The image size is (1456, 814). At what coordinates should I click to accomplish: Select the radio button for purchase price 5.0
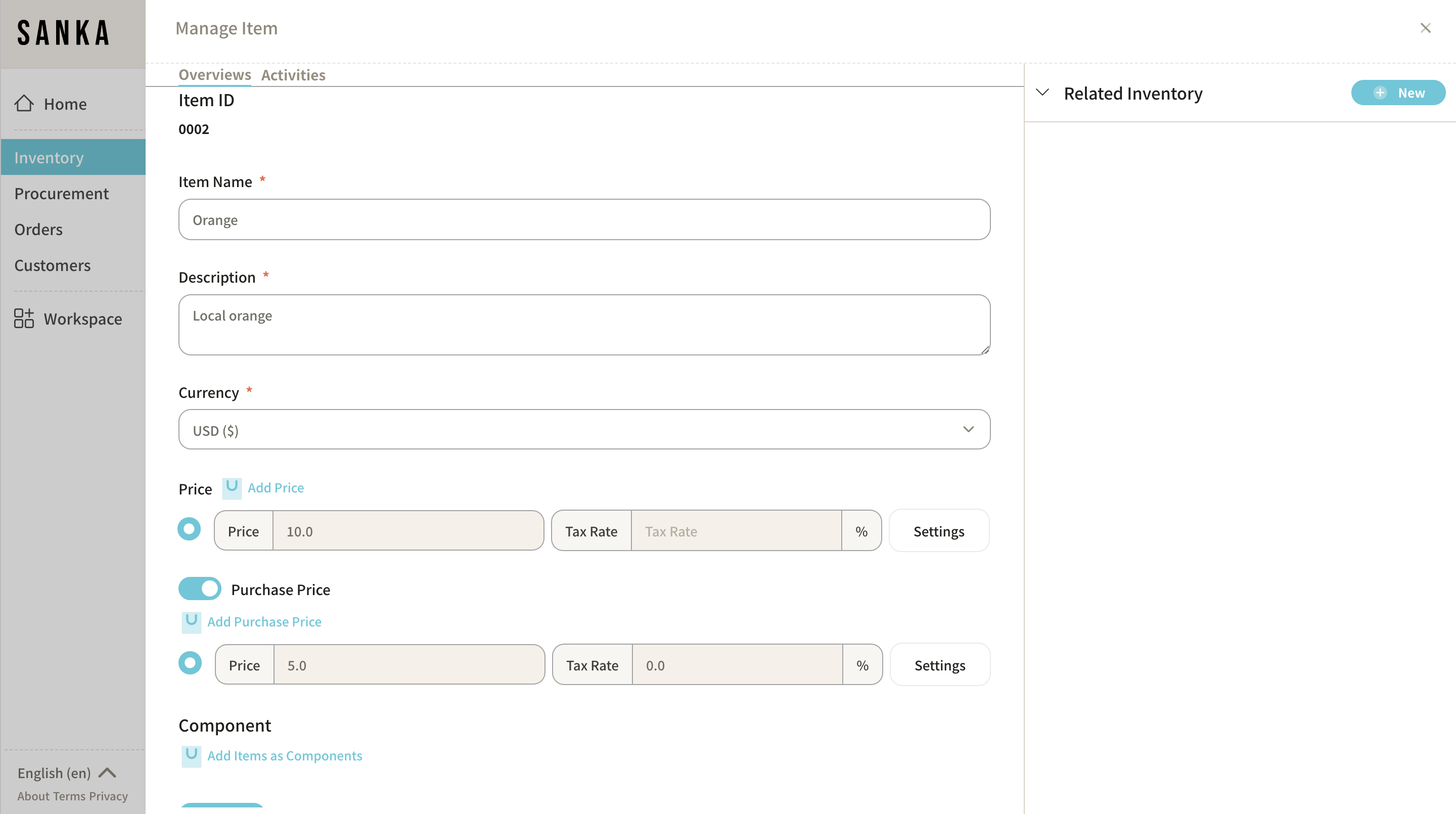pos(190,663)
